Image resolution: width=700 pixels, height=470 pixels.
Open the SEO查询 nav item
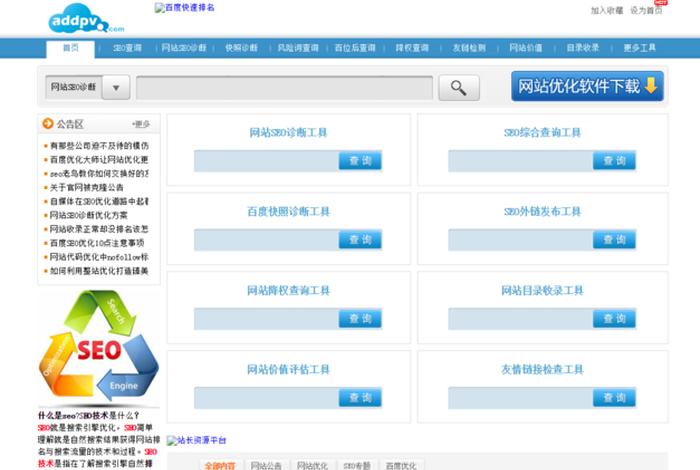pyautogui.click(x=127, y=48)
